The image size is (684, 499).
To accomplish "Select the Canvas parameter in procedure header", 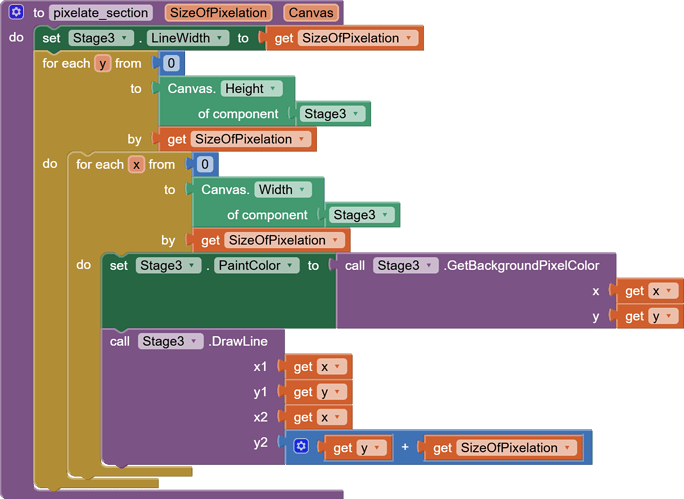I will [x=310, y=13].
